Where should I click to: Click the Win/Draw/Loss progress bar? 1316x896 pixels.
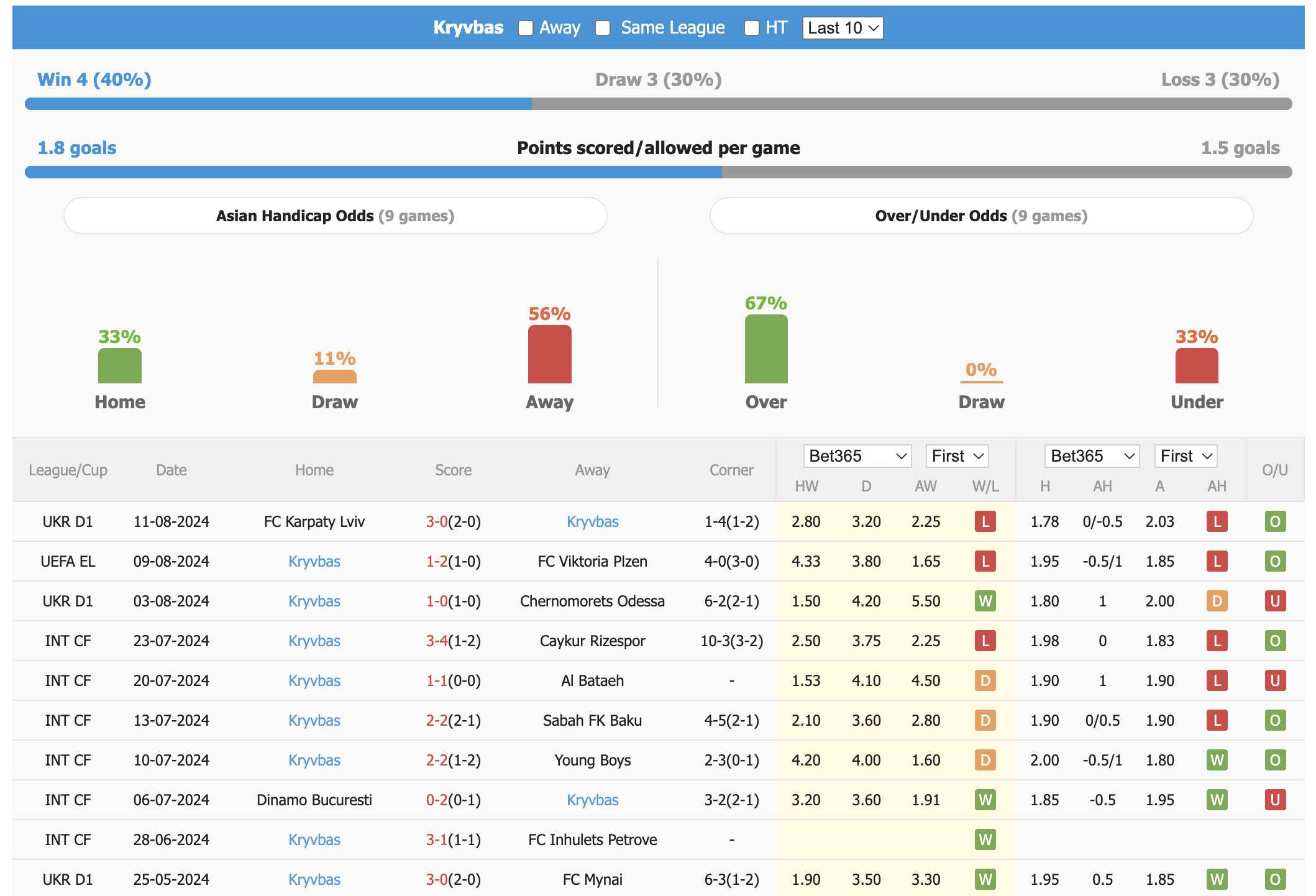[659, 104]
